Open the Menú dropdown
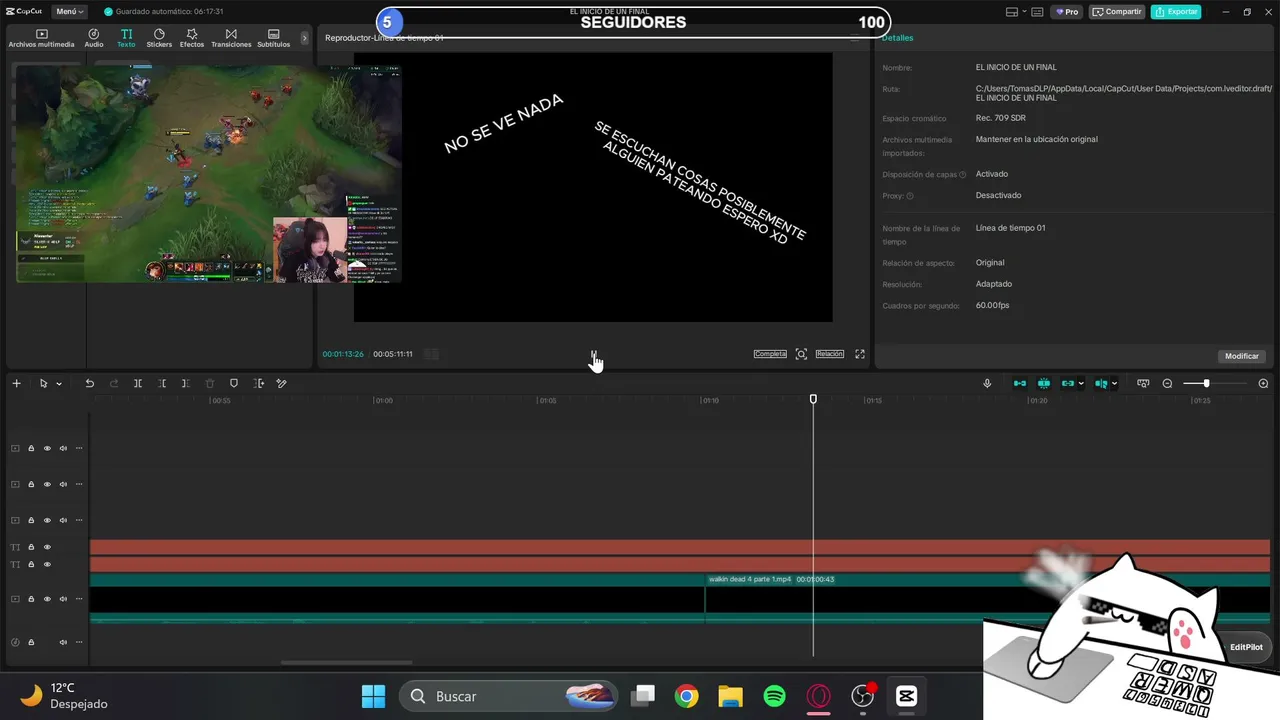Viewport: 1280px width, 720px height. pos(70,12)
